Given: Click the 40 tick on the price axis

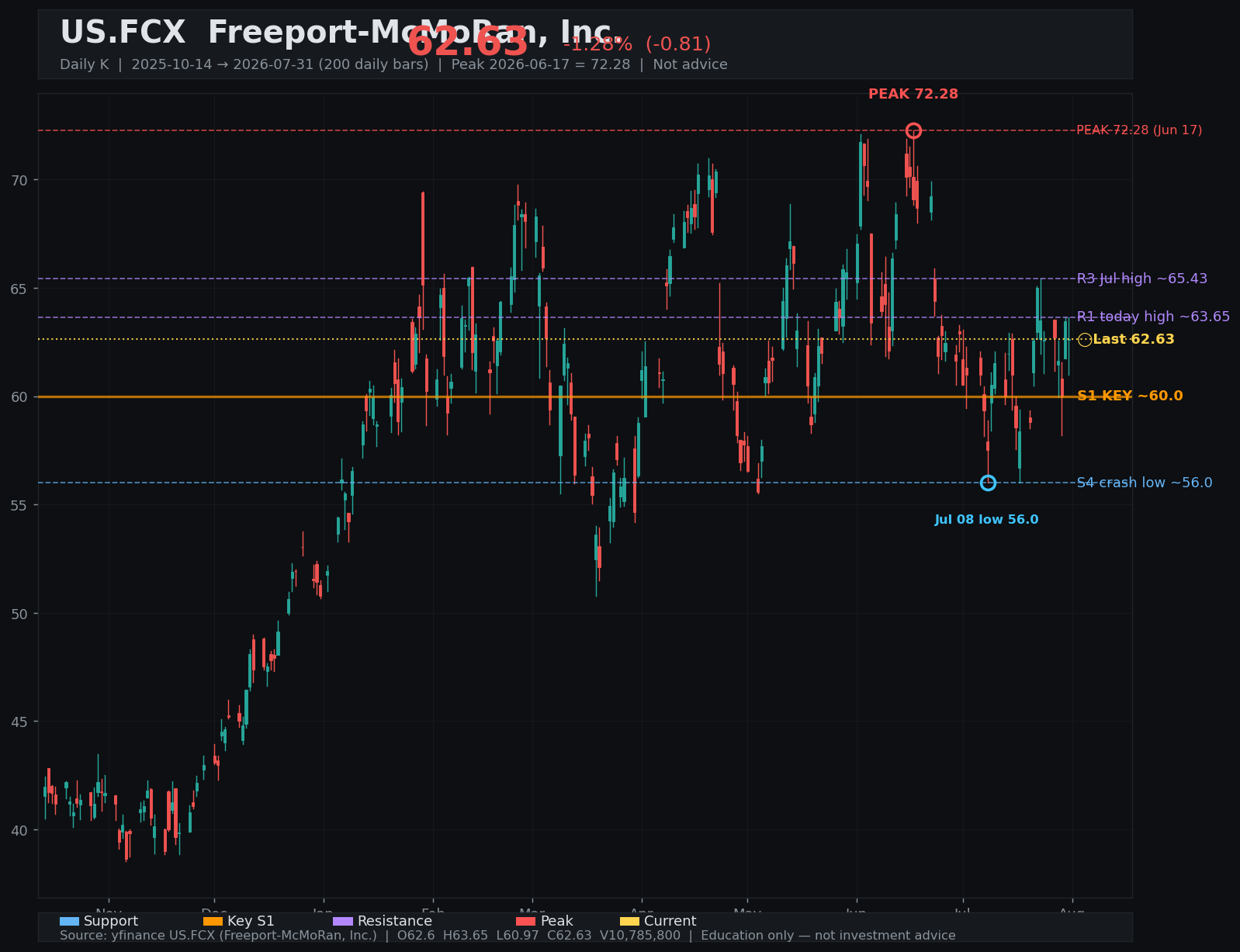Looking at the screenshot, I should point(19,830).
